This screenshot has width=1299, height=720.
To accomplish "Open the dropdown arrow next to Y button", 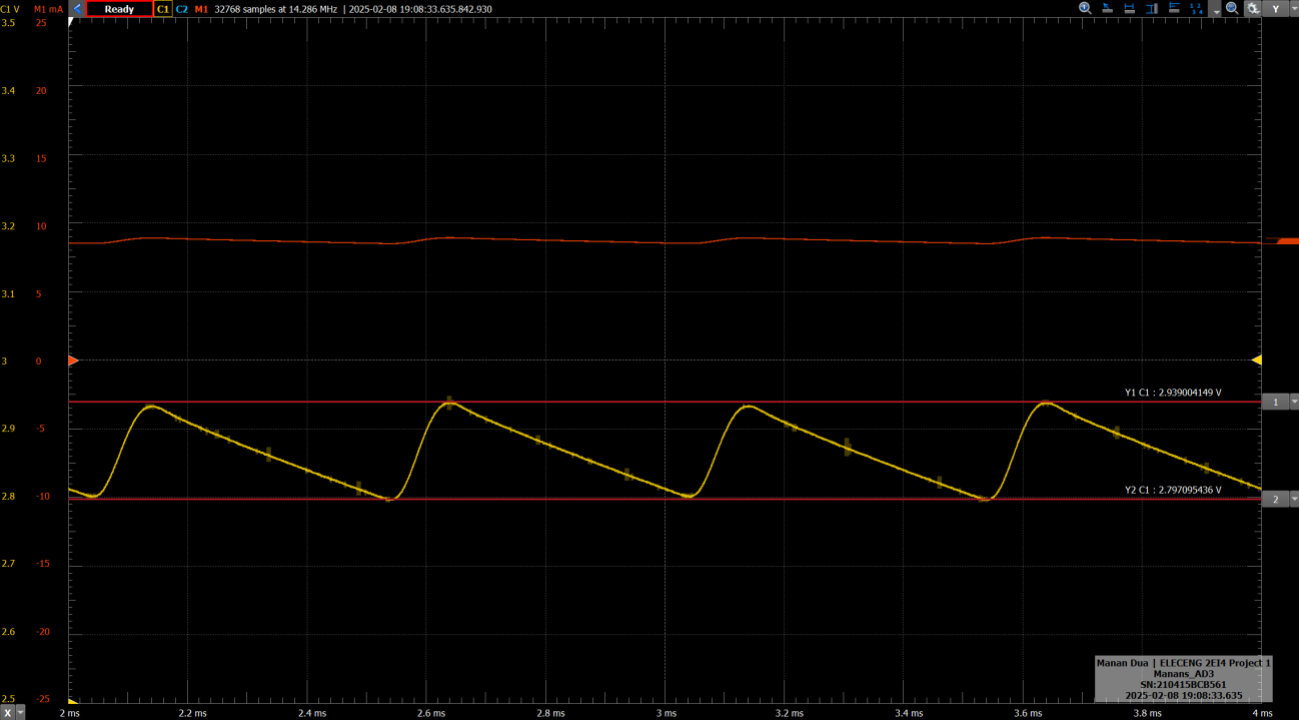I will 1293,9.
